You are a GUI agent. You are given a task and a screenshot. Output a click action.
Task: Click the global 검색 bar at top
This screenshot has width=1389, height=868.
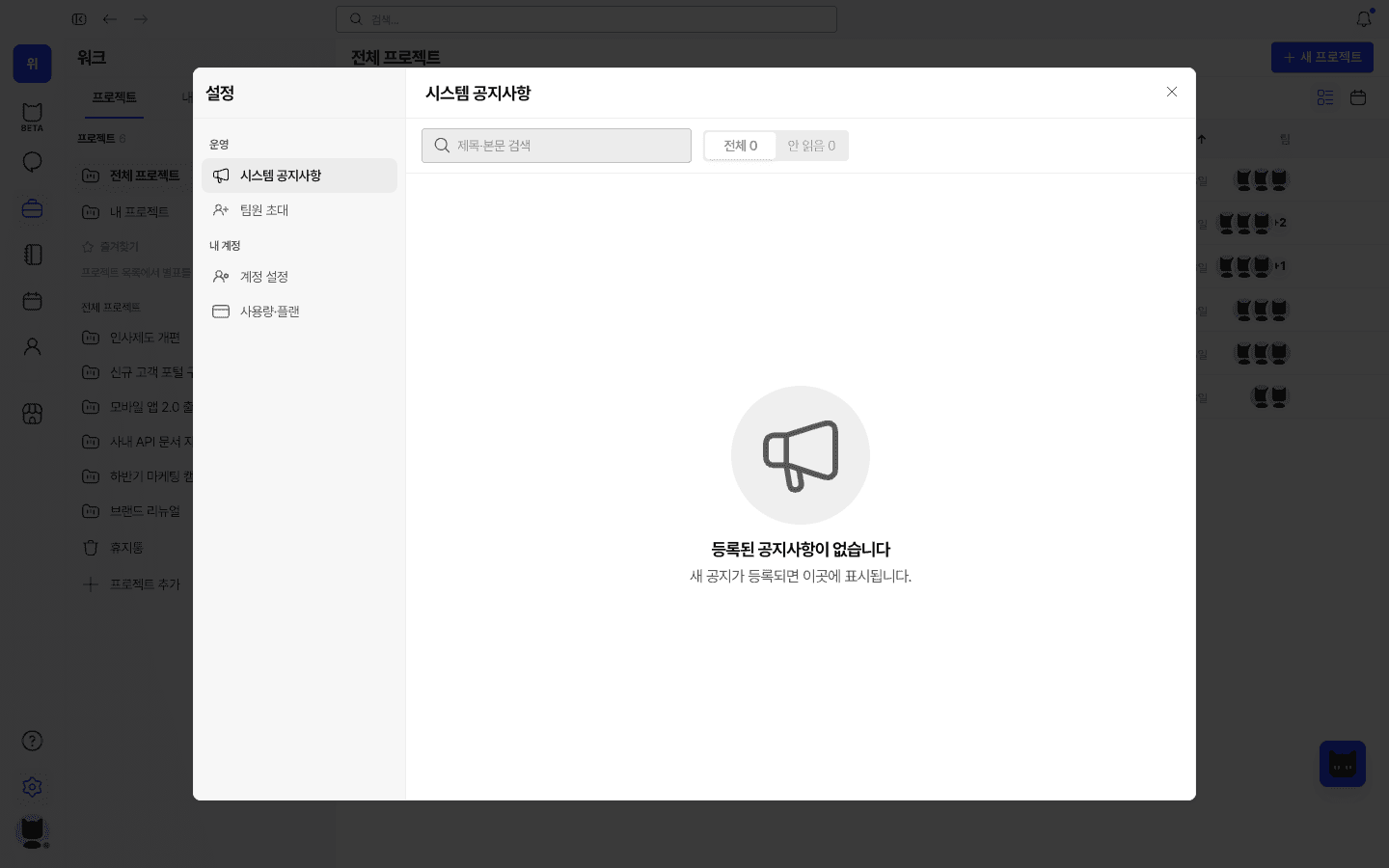tap(586, 19)
